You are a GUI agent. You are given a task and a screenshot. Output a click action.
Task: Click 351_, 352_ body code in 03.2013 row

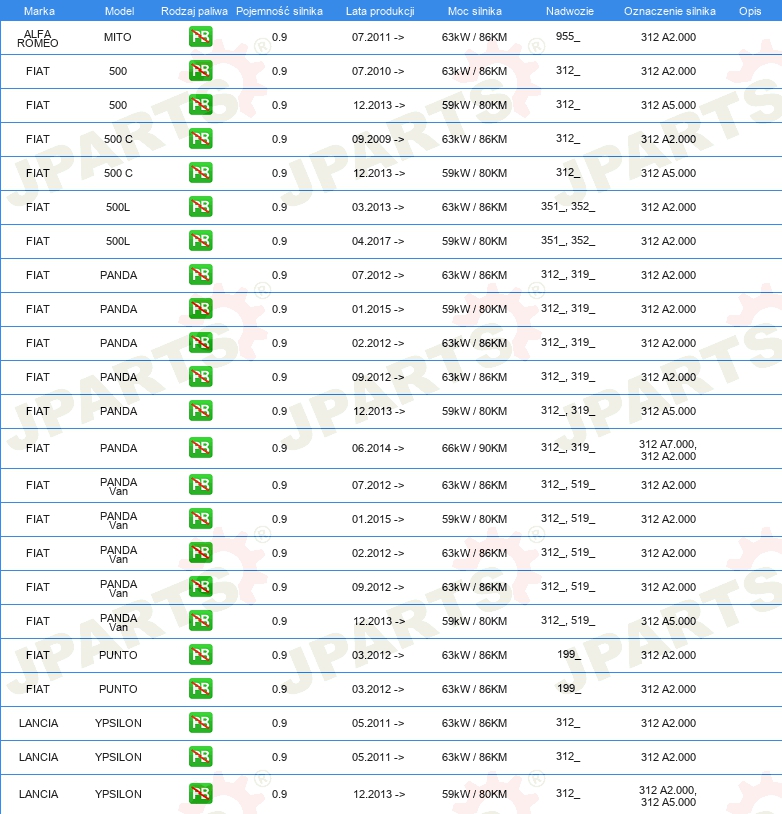pyautogui.click(x=568, y=207)
